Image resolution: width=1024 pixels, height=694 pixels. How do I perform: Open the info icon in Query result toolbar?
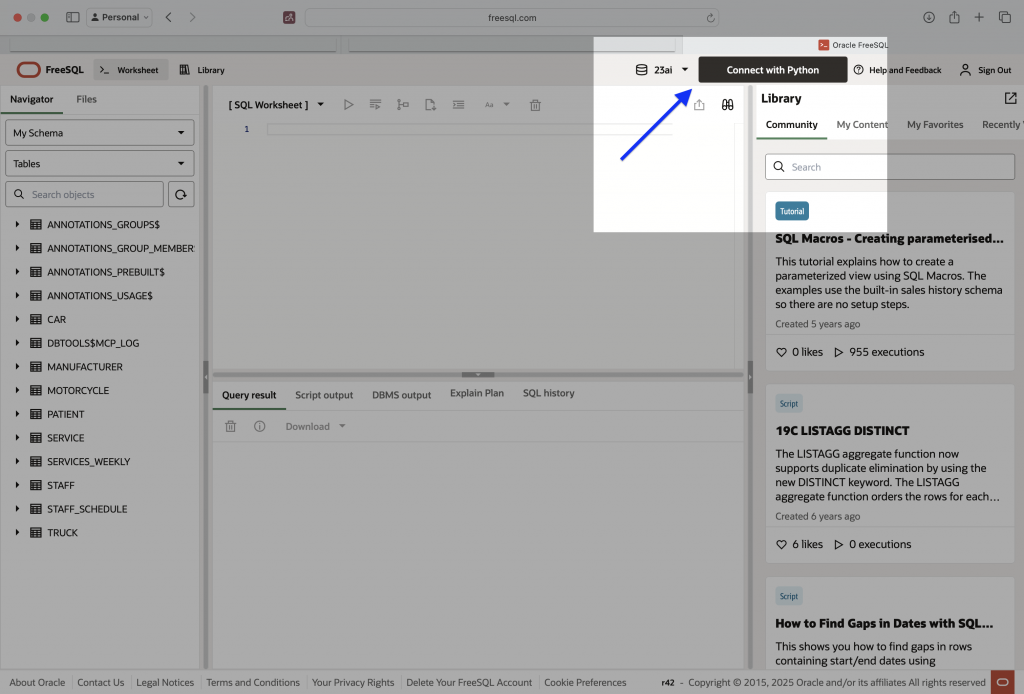click(x=259, y=425)
